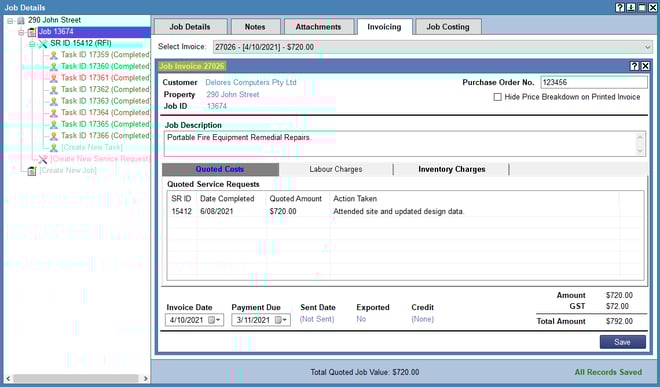
Task: Collapse the 290 John Street tree node
Action: click(x=10, y=21)
